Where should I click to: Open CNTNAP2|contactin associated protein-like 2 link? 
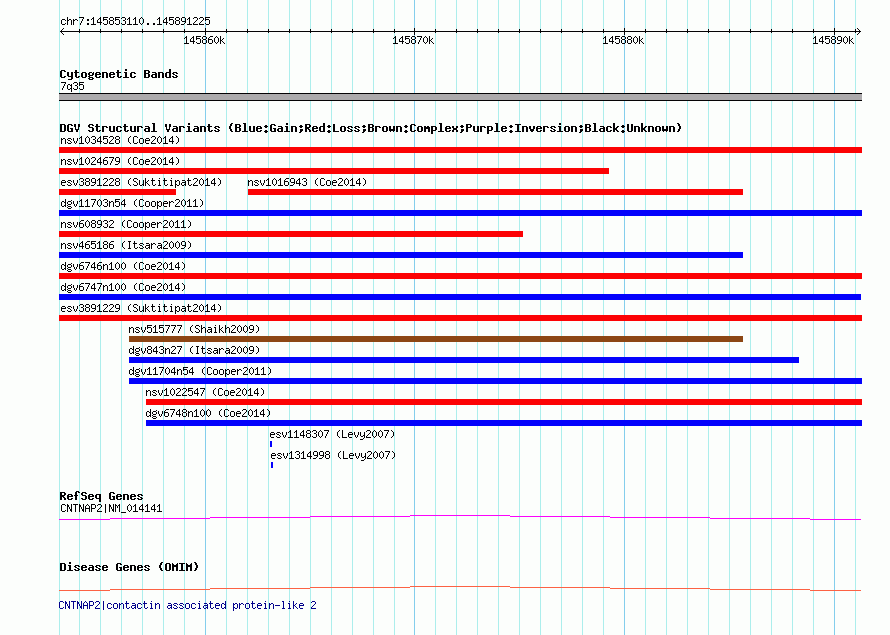(x=187, y=605)
